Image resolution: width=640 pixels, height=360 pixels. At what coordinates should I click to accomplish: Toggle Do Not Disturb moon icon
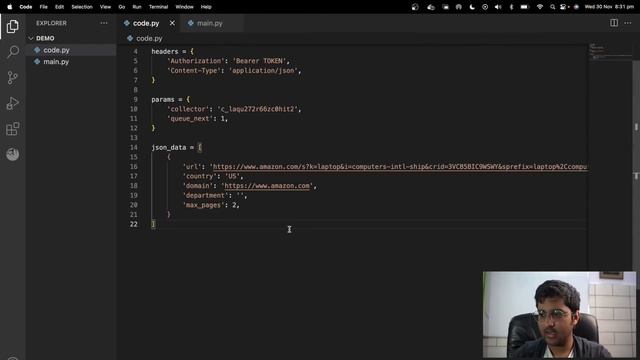click(x=472, y=7)
